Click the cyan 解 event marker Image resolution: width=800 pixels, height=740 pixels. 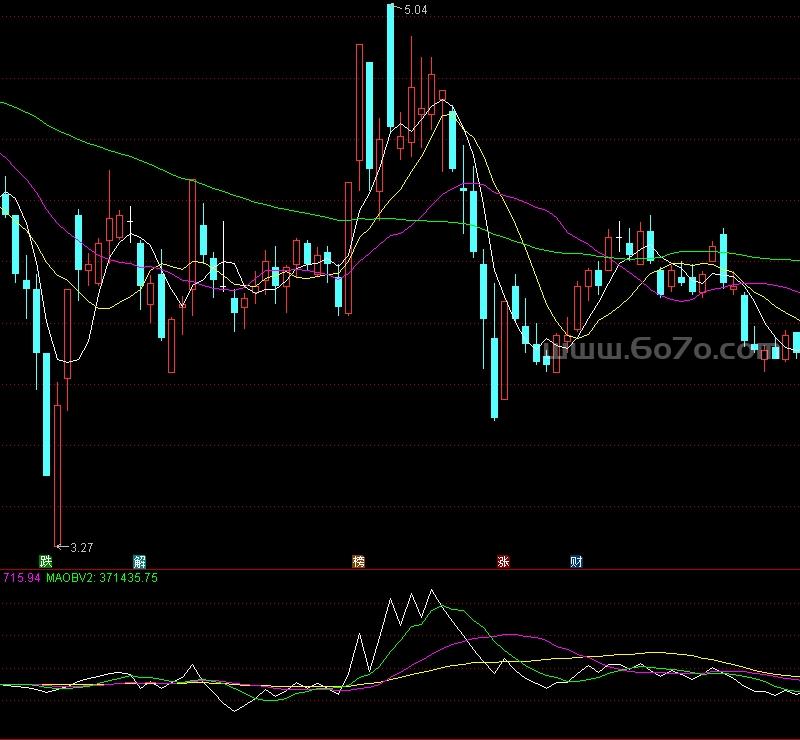point(139,561)
